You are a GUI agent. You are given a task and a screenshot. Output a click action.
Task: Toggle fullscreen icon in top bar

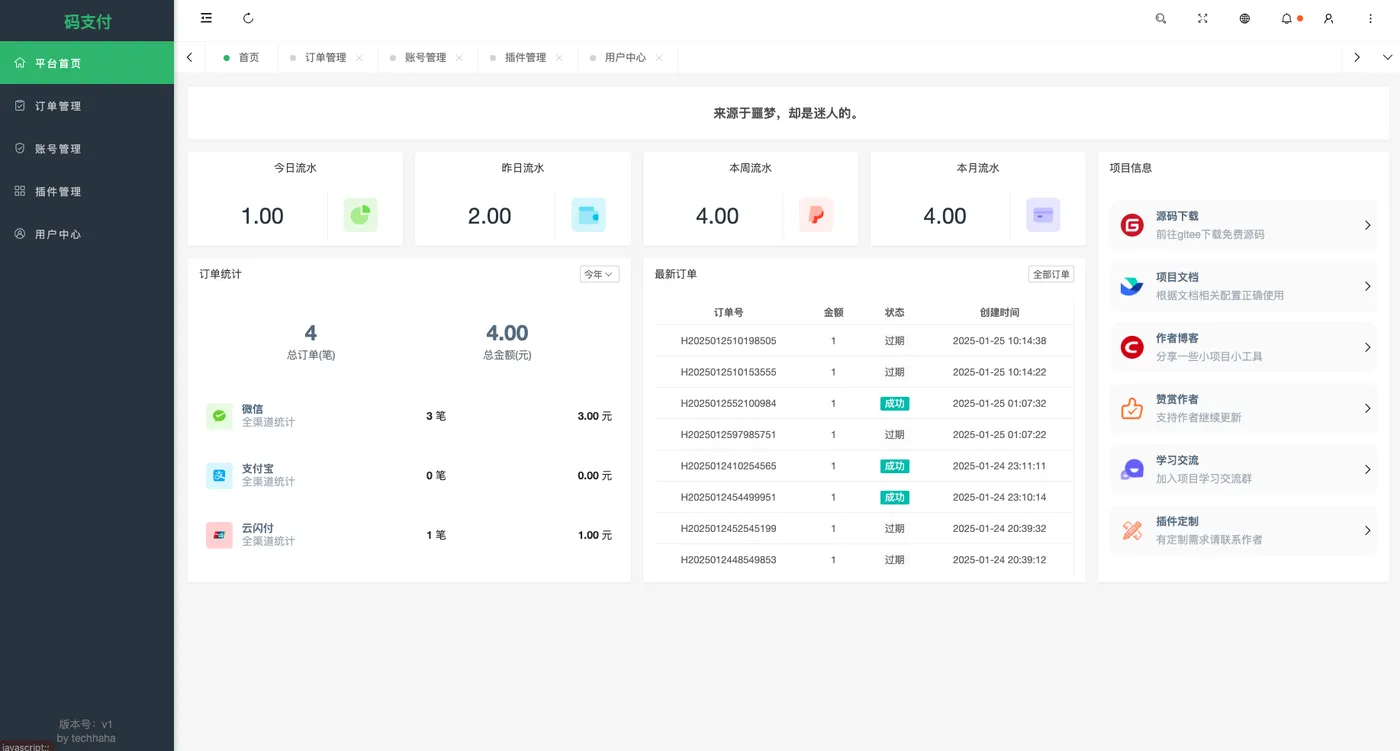1203,18
